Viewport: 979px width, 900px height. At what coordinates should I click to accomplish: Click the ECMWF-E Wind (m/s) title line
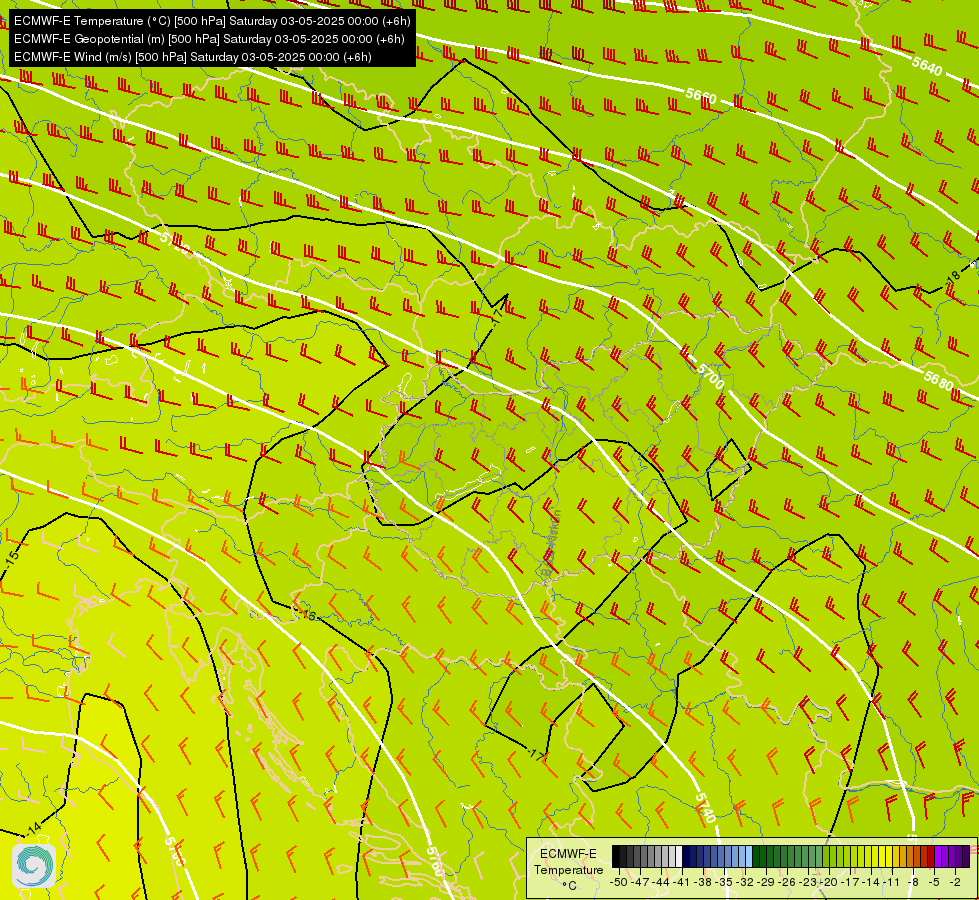(192, 57)
